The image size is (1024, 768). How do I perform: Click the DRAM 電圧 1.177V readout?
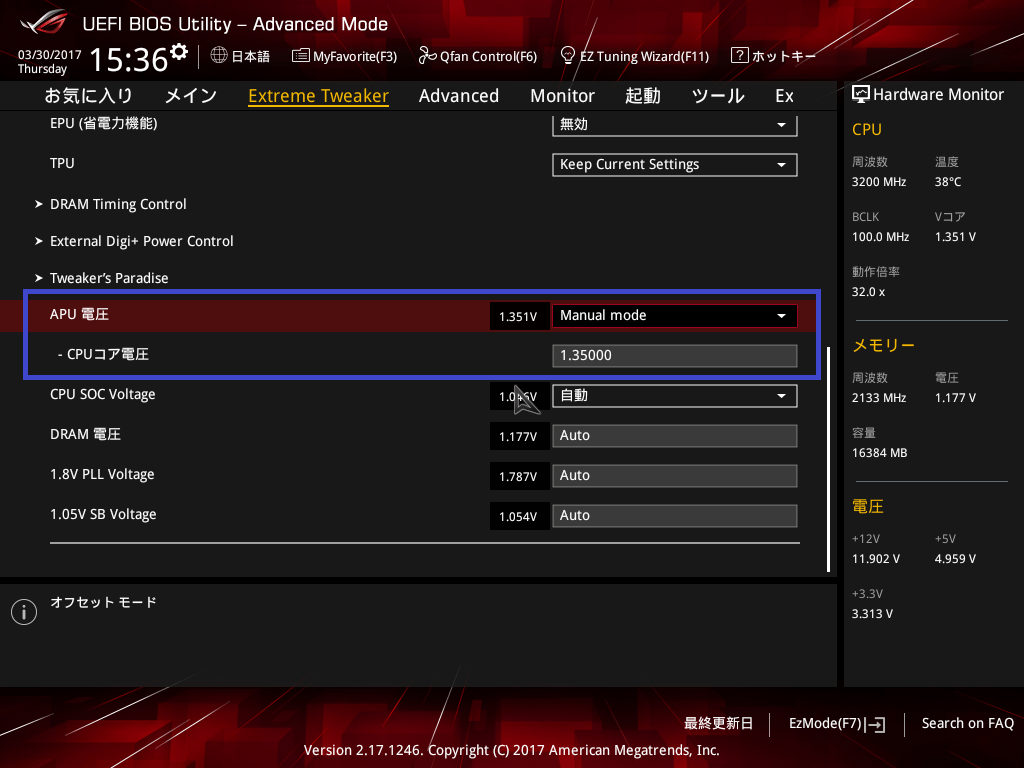pyautogui.click(x=519, y=436)
